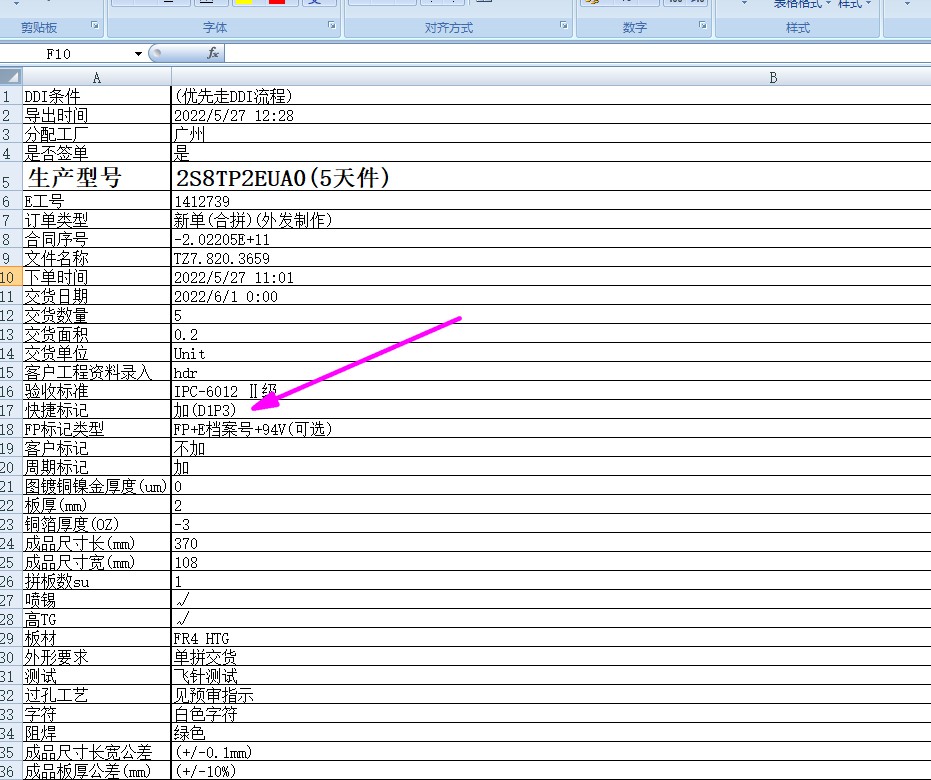Select the 成品板厚公差(mm) label cell
This screenshot has height=780, width=931.
[97, 771]
